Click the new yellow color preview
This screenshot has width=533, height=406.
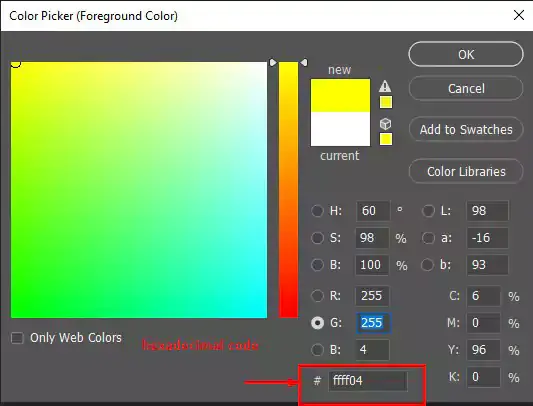point(340,96)
